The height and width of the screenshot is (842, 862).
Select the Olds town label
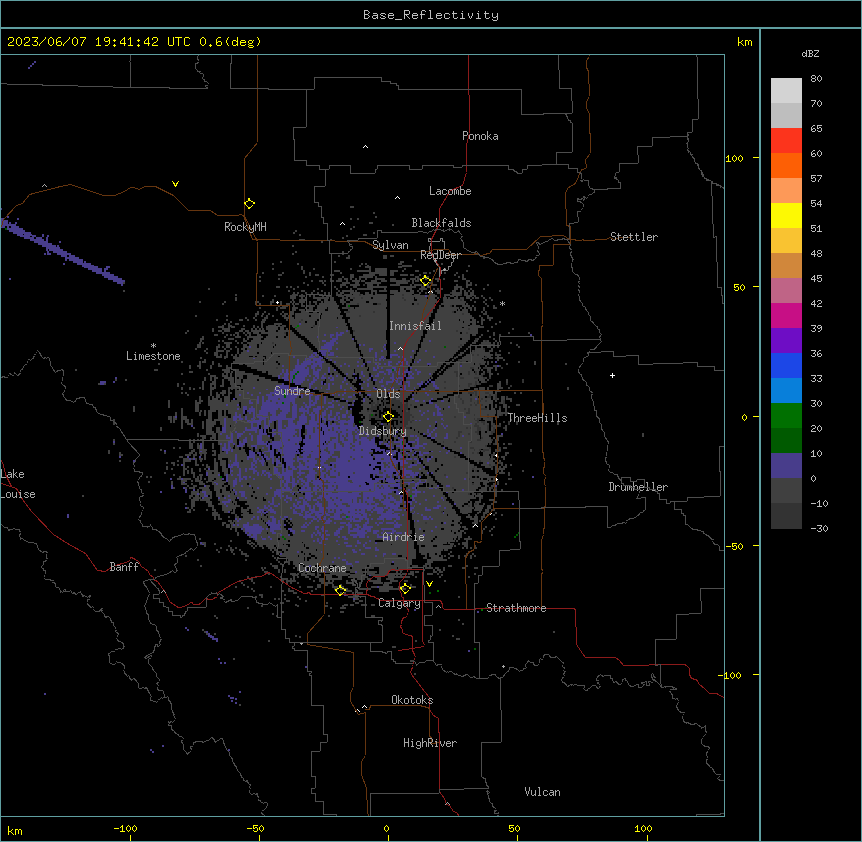pos(388,394)
